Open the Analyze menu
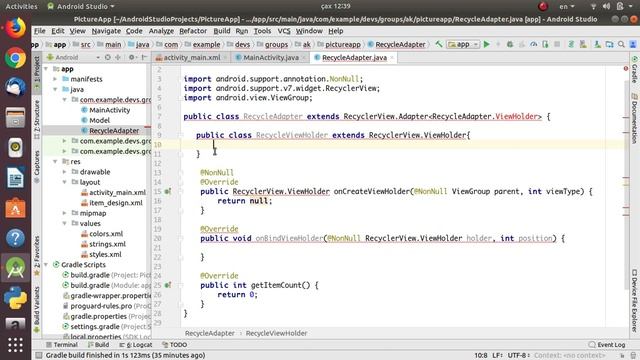 click(161, 31)
